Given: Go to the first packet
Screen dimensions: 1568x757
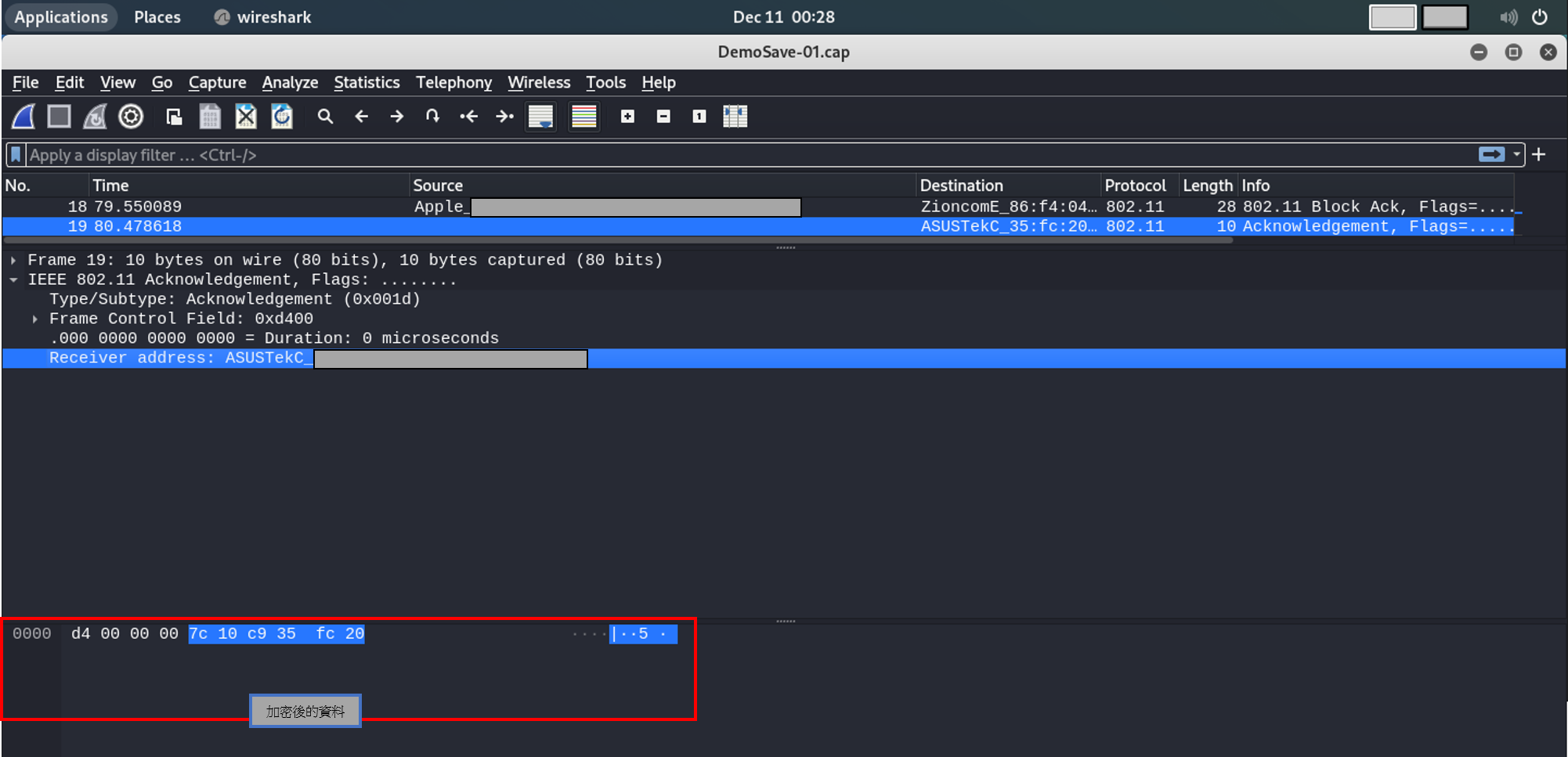Looking at the screenshot, I should pyautogui.click(x=468, y=117).
